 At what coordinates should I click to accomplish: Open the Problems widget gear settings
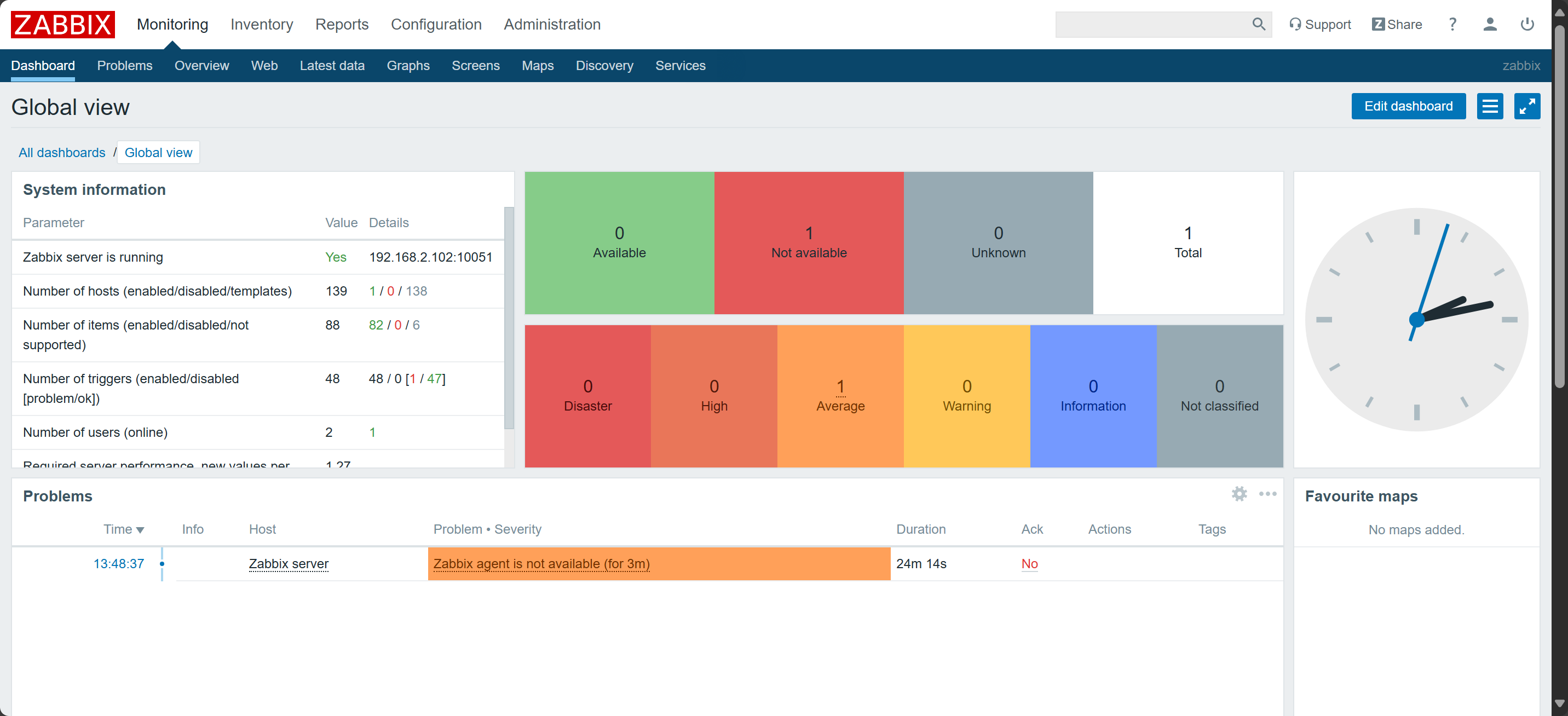point(1239,494)
